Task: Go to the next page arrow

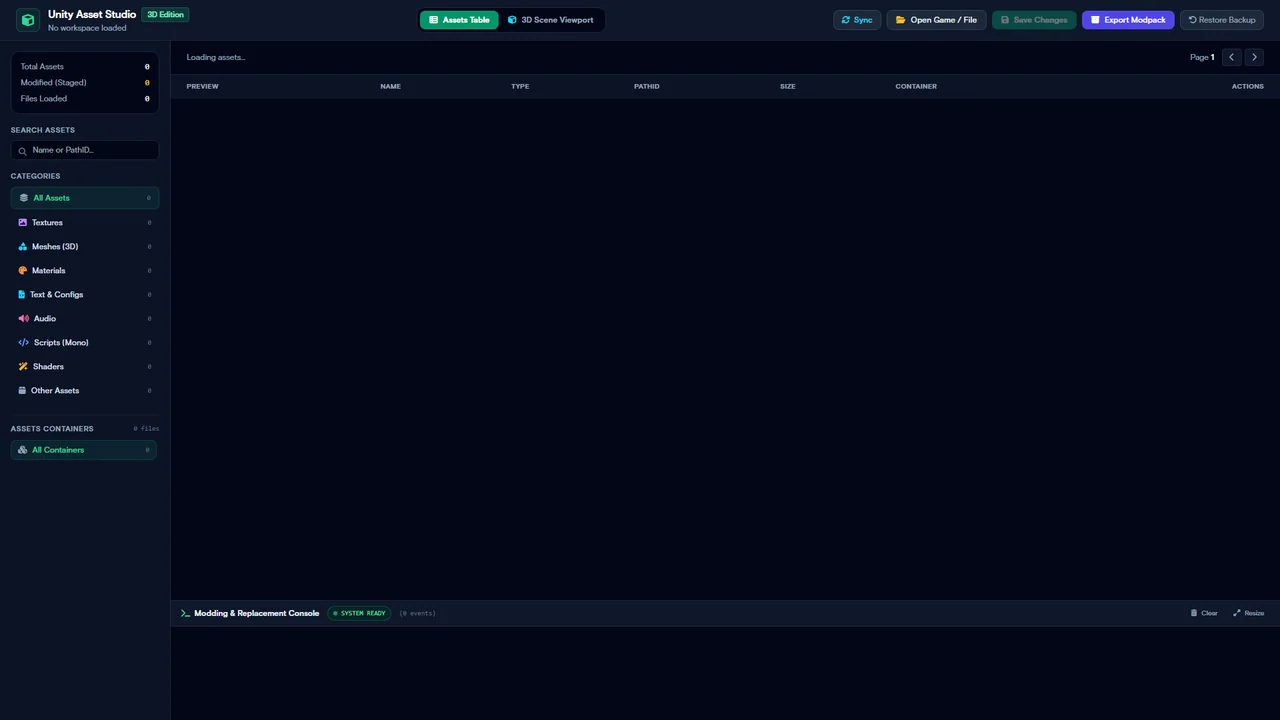Action: [x=1254, y=57]
